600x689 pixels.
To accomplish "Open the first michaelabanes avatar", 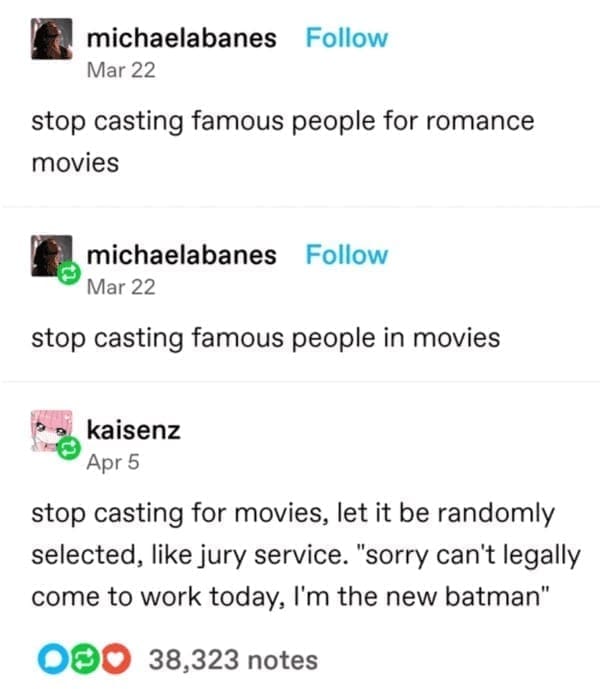I will (x=51, y=39).
